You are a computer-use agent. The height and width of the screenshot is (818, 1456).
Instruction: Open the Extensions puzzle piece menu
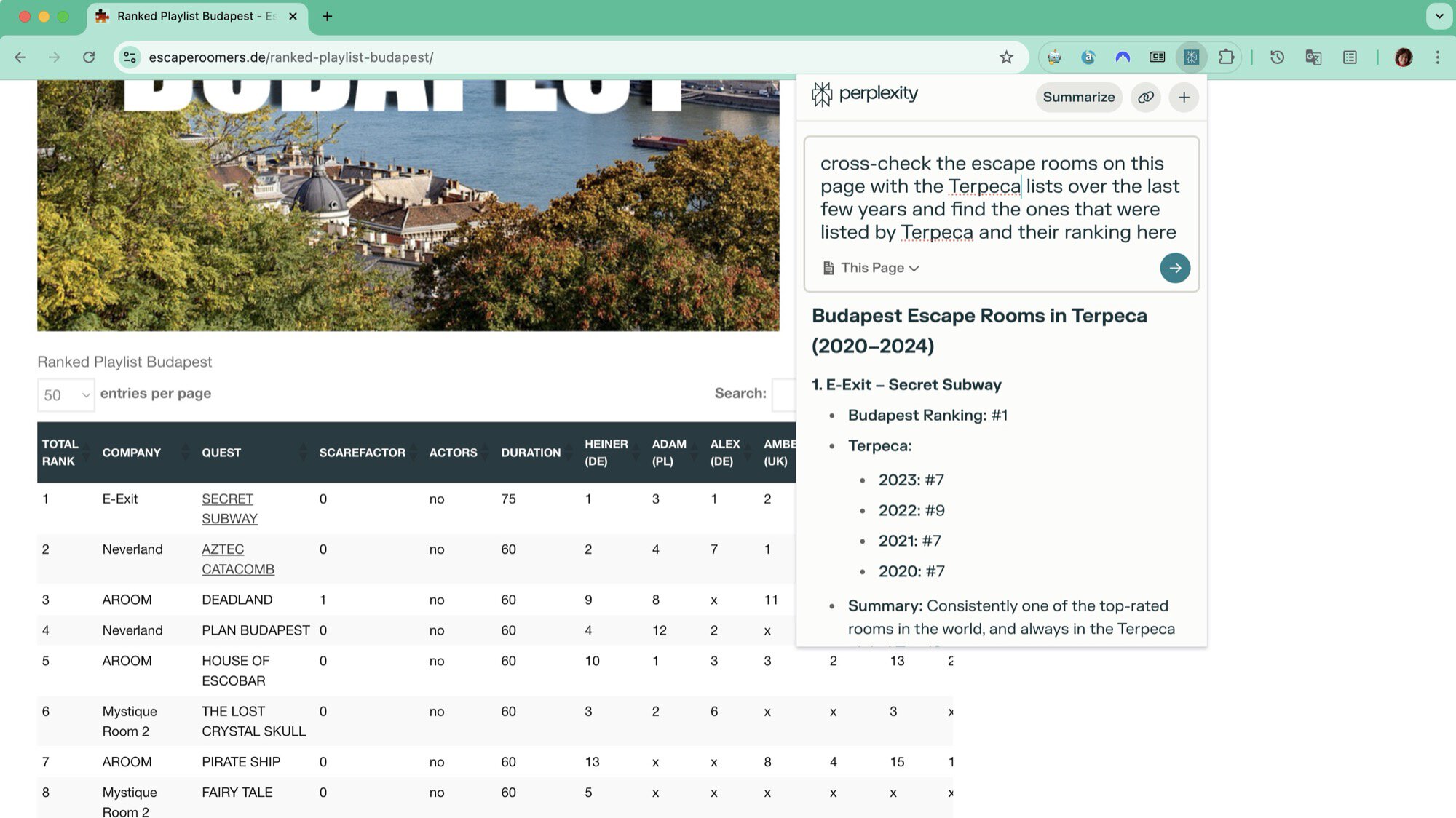click(1226, 57)
